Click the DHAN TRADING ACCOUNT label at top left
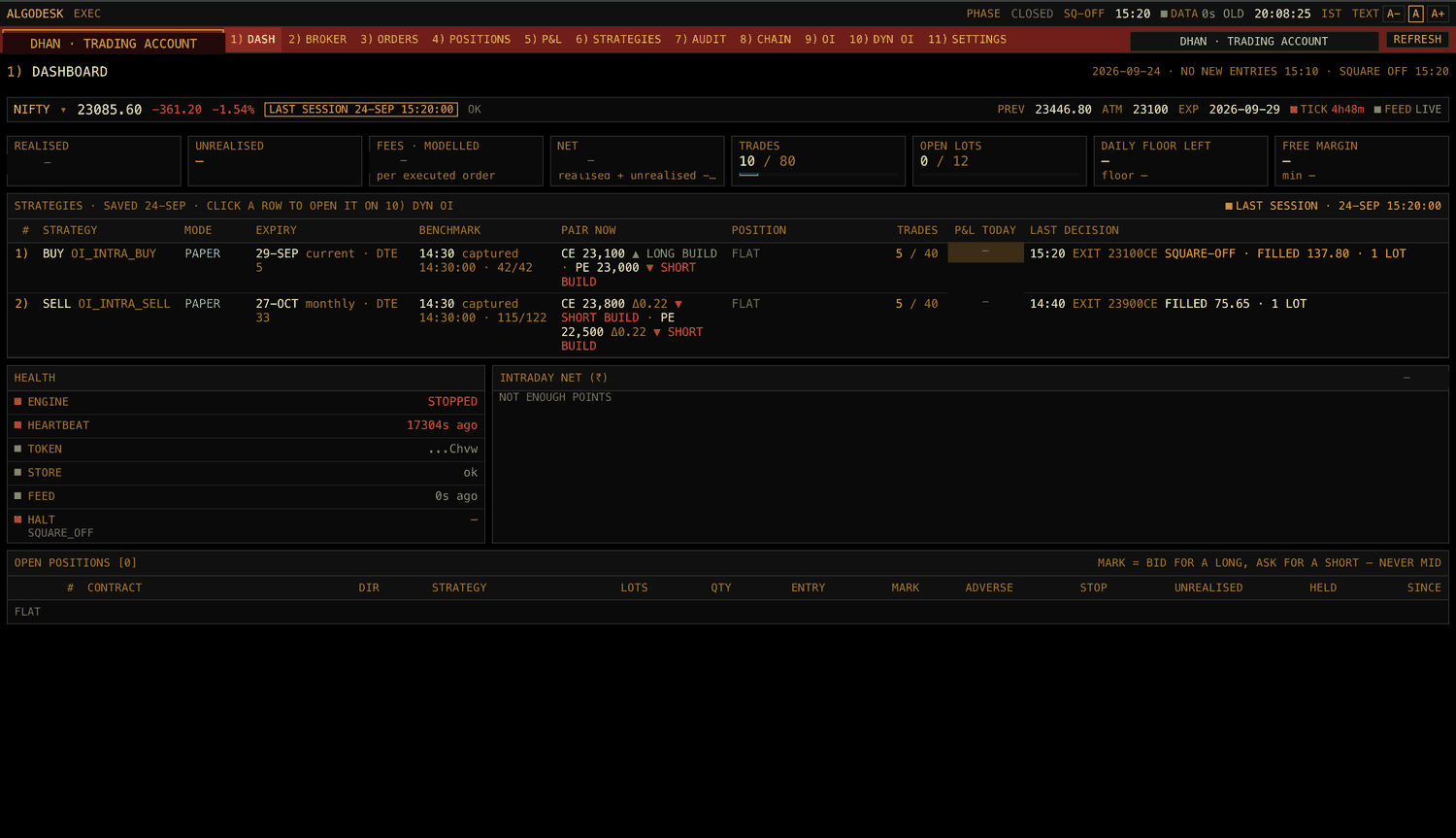1456x838 pixels. click(114, 44)
